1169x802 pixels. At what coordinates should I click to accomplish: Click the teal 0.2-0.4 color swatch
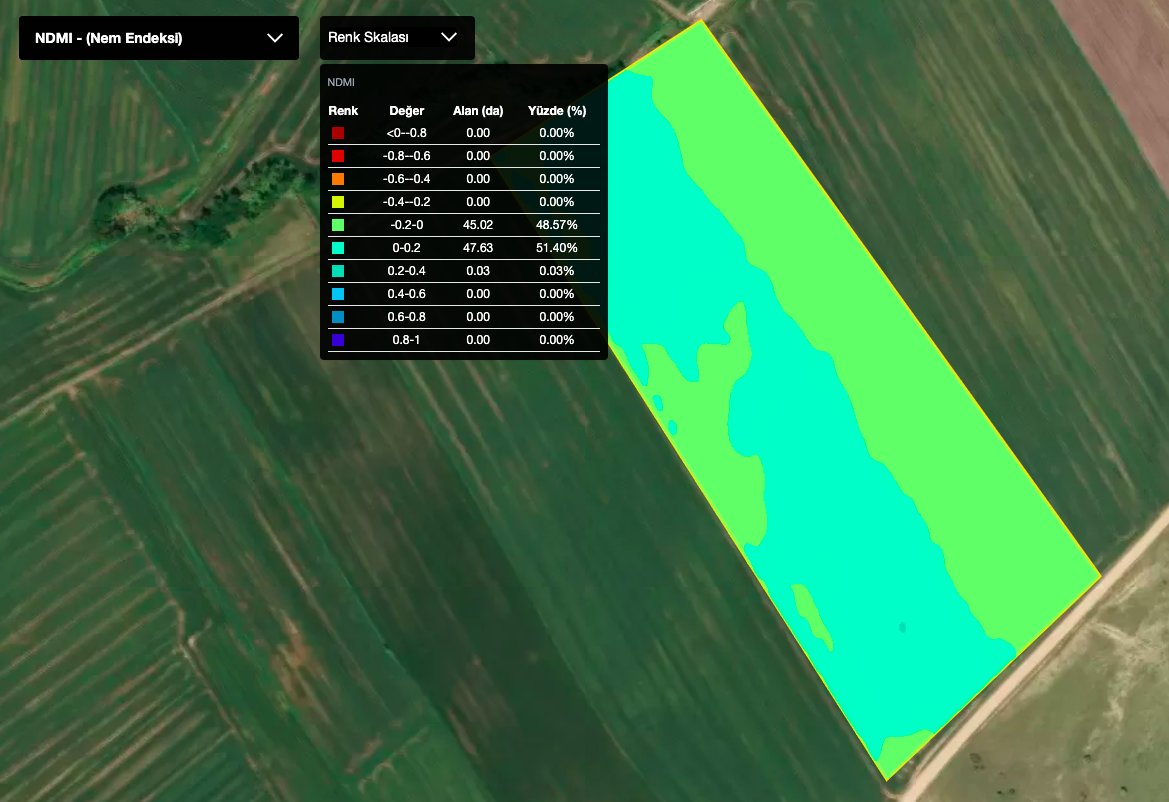tap(338, 271)
